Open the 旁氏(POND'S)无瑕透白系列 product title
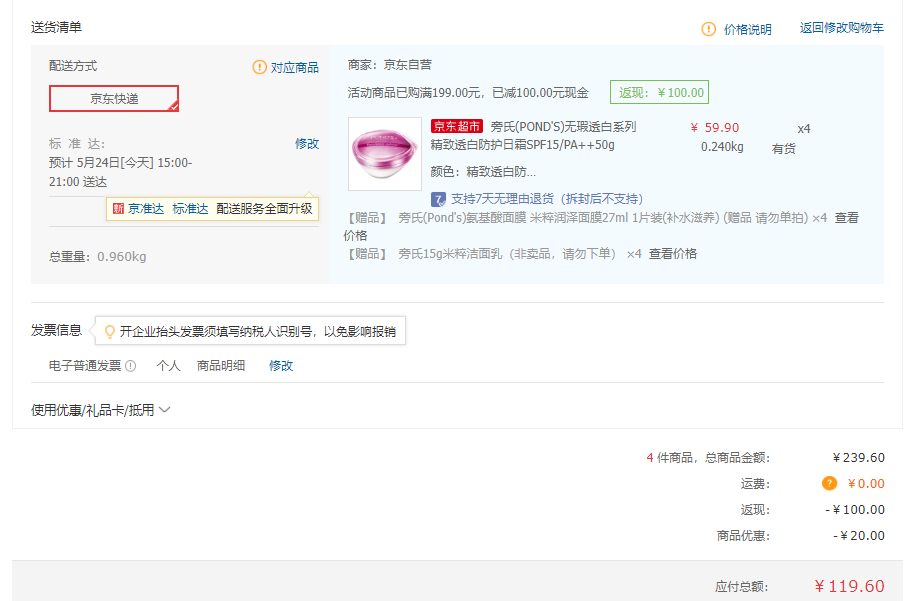The height and width of the screenshot is (601, 913). click(534, 136)
